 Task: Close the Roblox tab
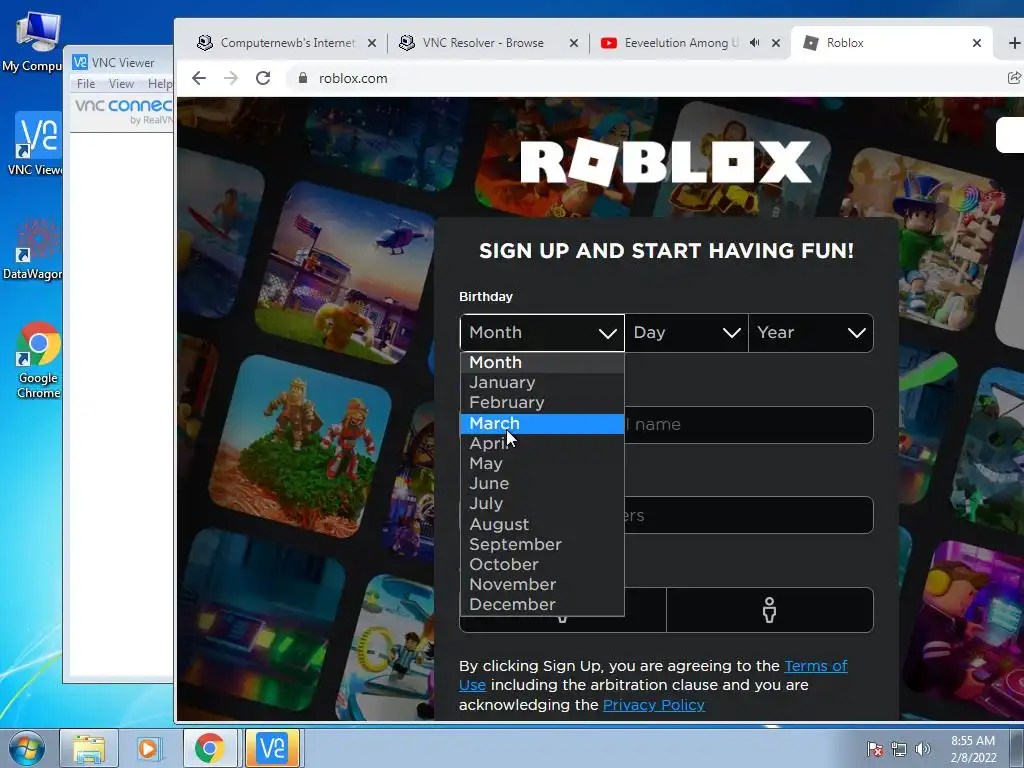[977, 43]
